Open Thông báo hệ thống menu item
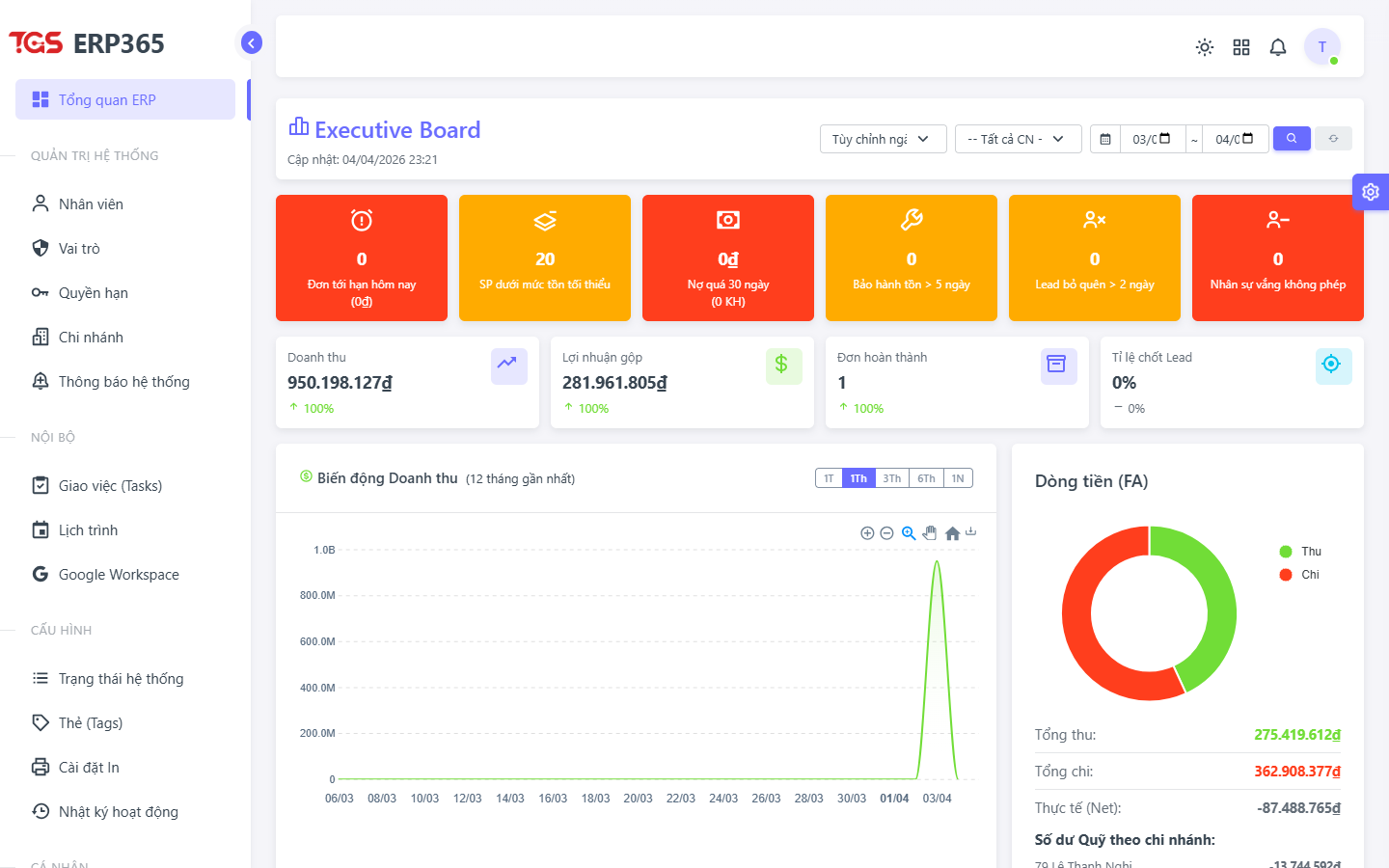 pos(125,381)
